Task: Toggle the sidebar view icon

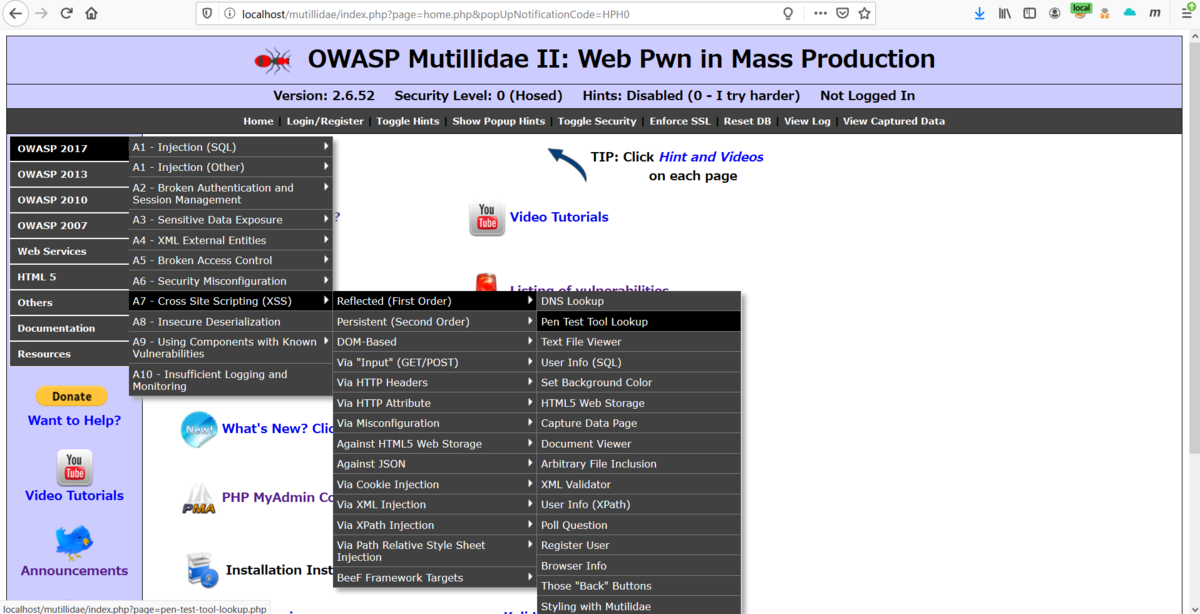Action: pos(1029,13)
